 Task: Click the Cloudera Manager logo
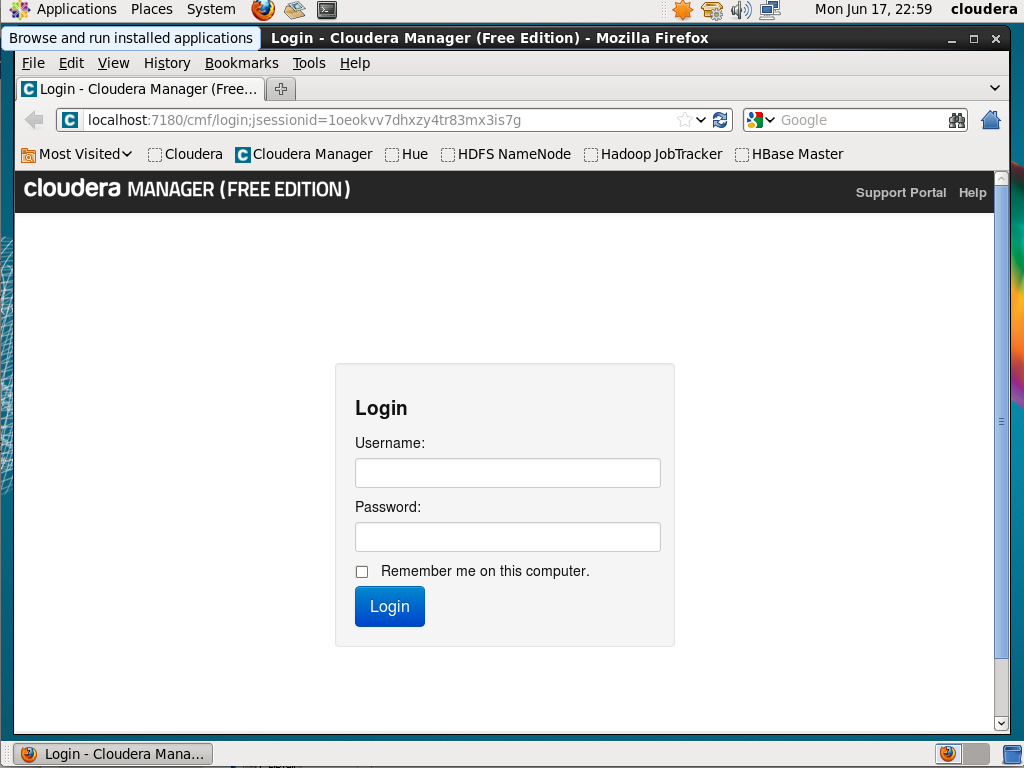click(x=187, y=189)
